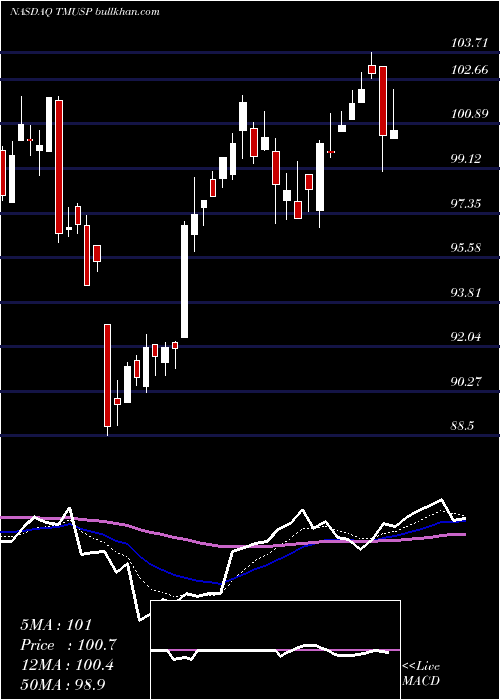Click the 102.66 price axis label

(x=469, y=70)
